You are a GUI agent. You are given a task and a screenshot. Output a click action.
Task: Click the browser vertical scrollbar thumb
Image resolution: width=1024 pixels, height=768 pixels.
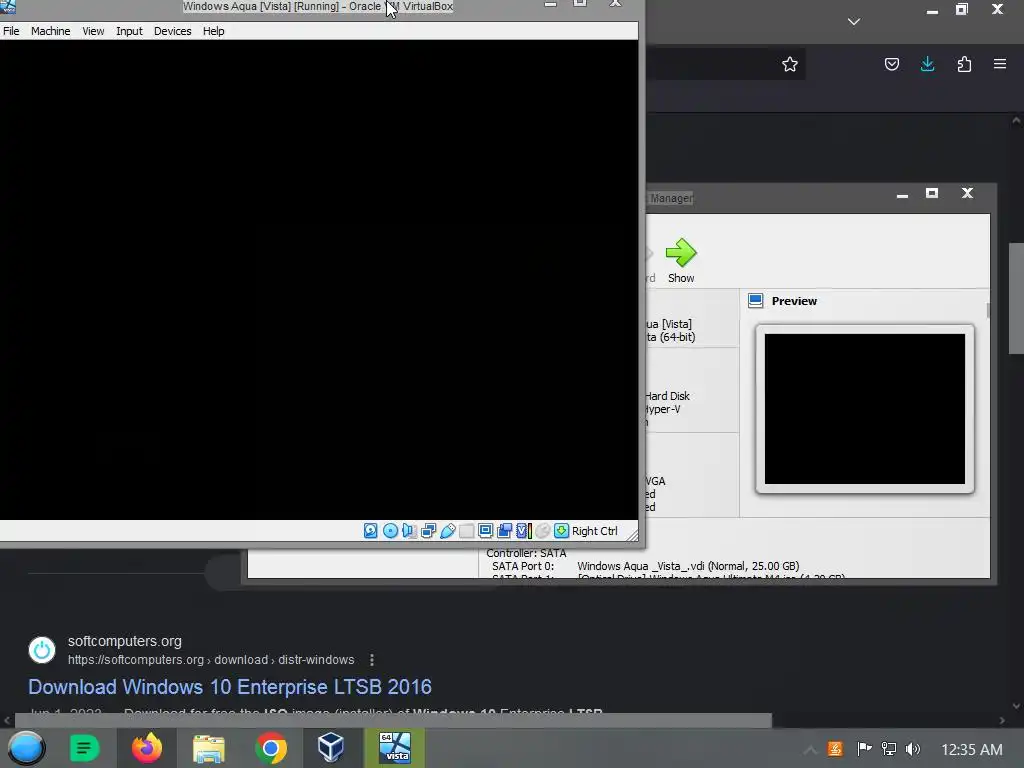[1016, 298]
